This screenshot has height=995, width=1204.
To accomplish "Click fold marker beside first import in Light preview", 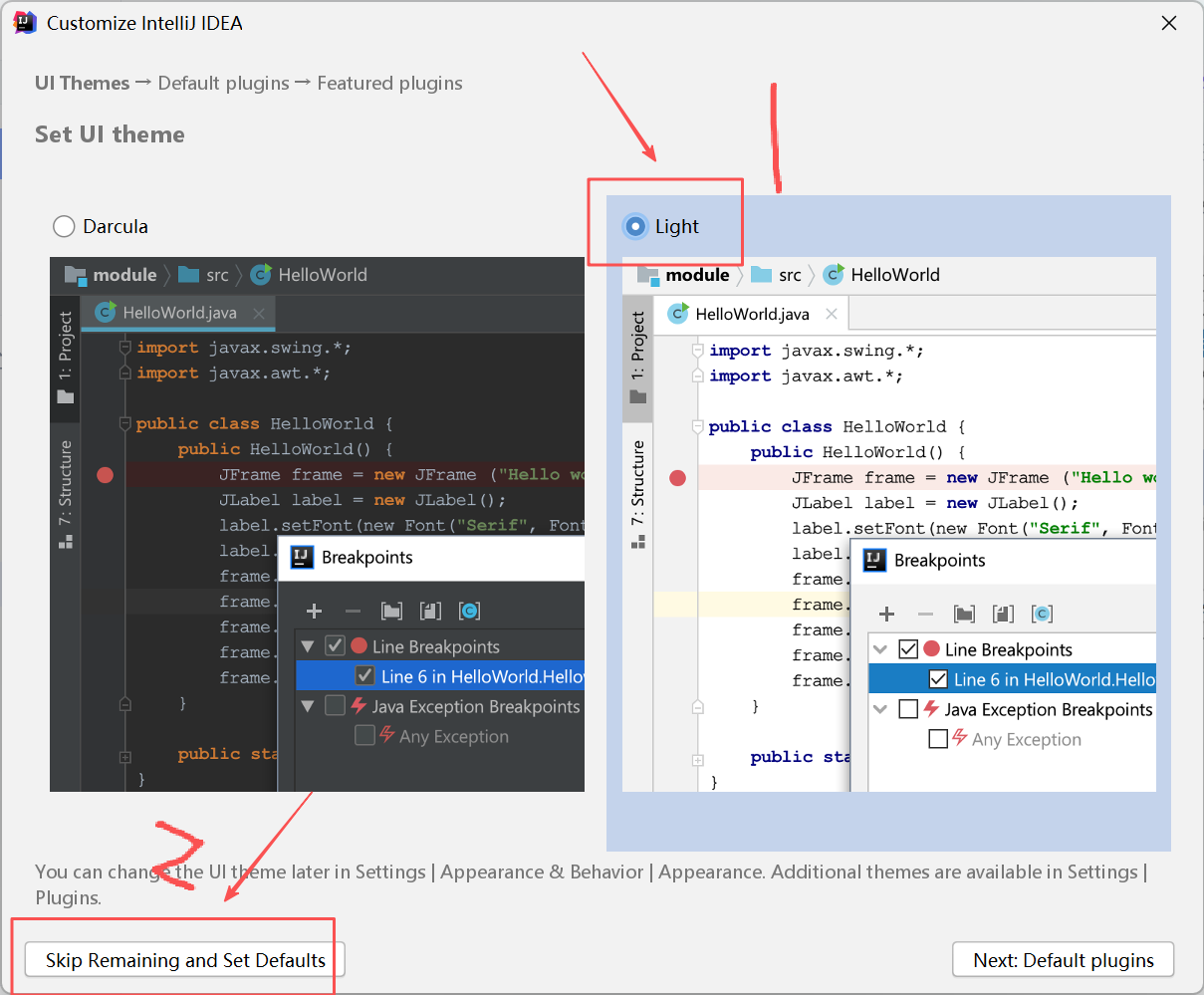I will click(698, 351).
